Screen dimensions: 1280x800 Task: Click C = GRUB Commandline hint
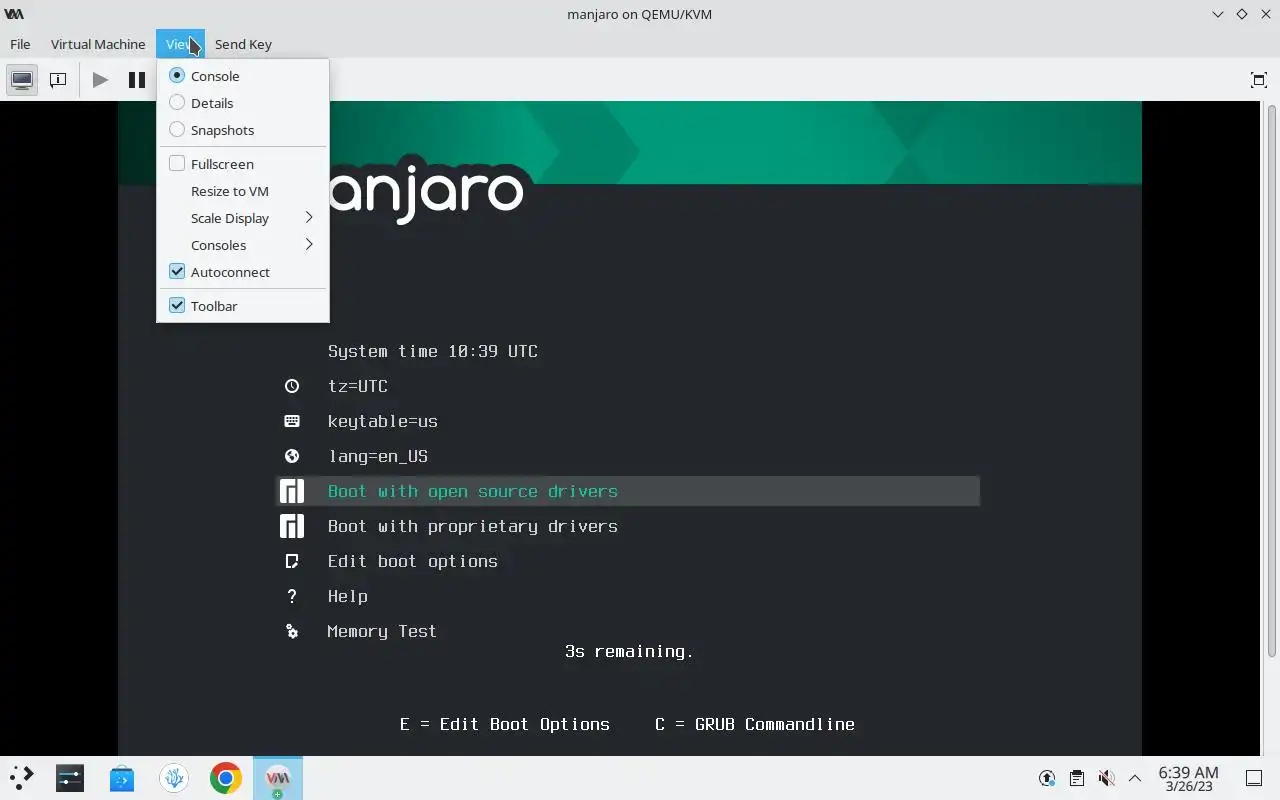[x=755, y=724]
